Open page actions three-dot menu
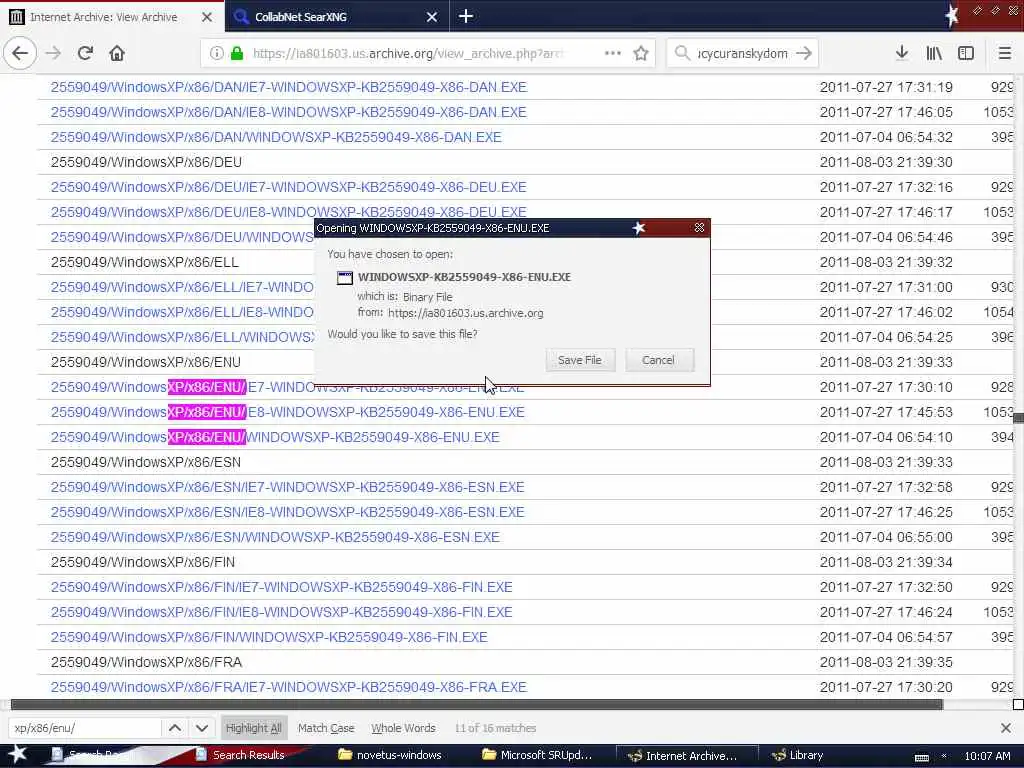Screen dimensions: 1024x768 pos(613,53)
